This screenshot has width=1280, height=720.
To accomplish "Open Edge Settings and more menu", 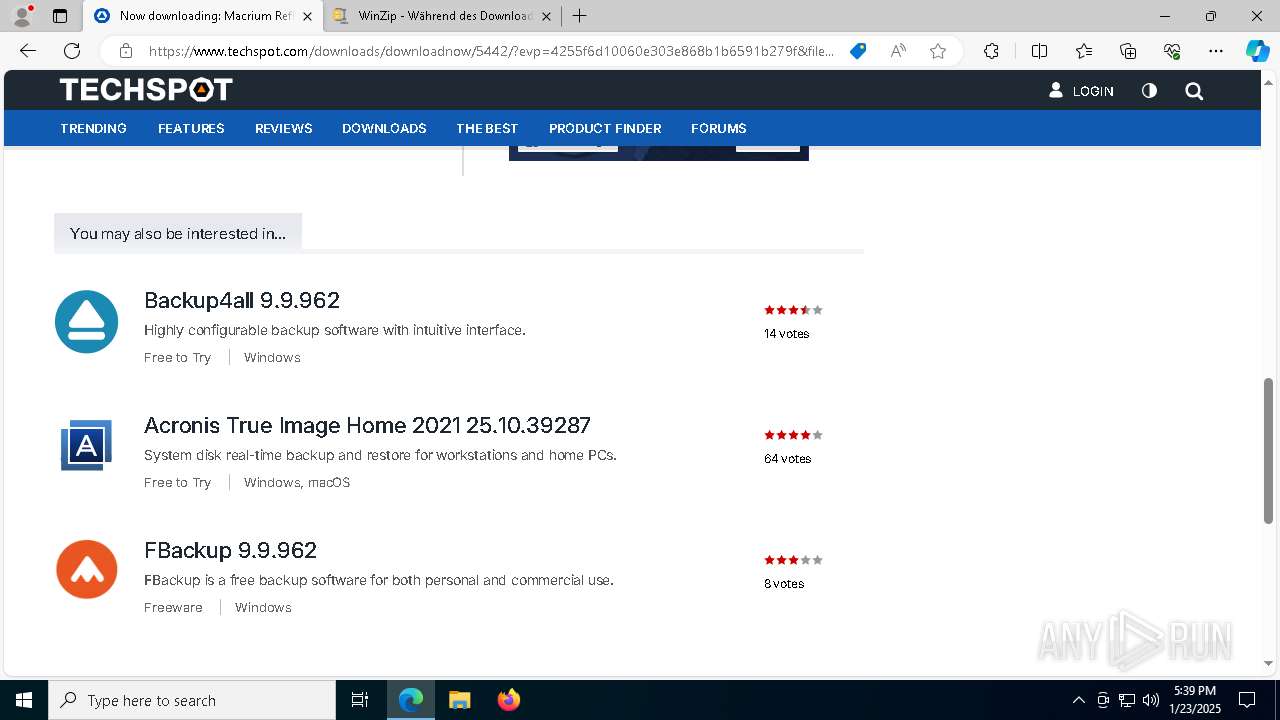I will point(1216,51).
